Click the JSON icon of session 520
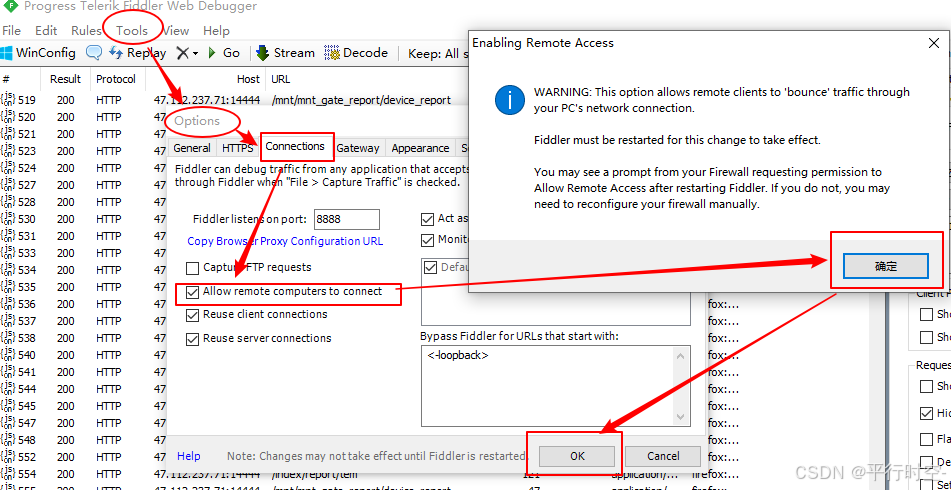 click(x=8, y=117)
